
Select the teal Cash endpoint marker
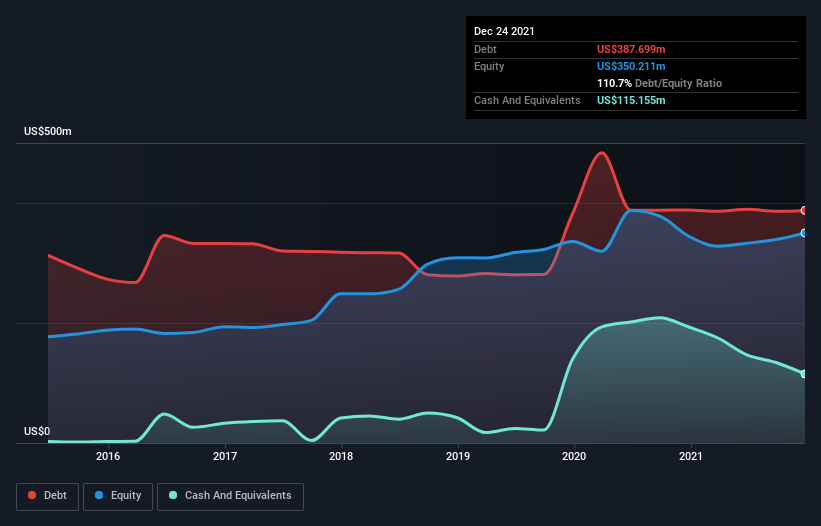coord(804,374)
